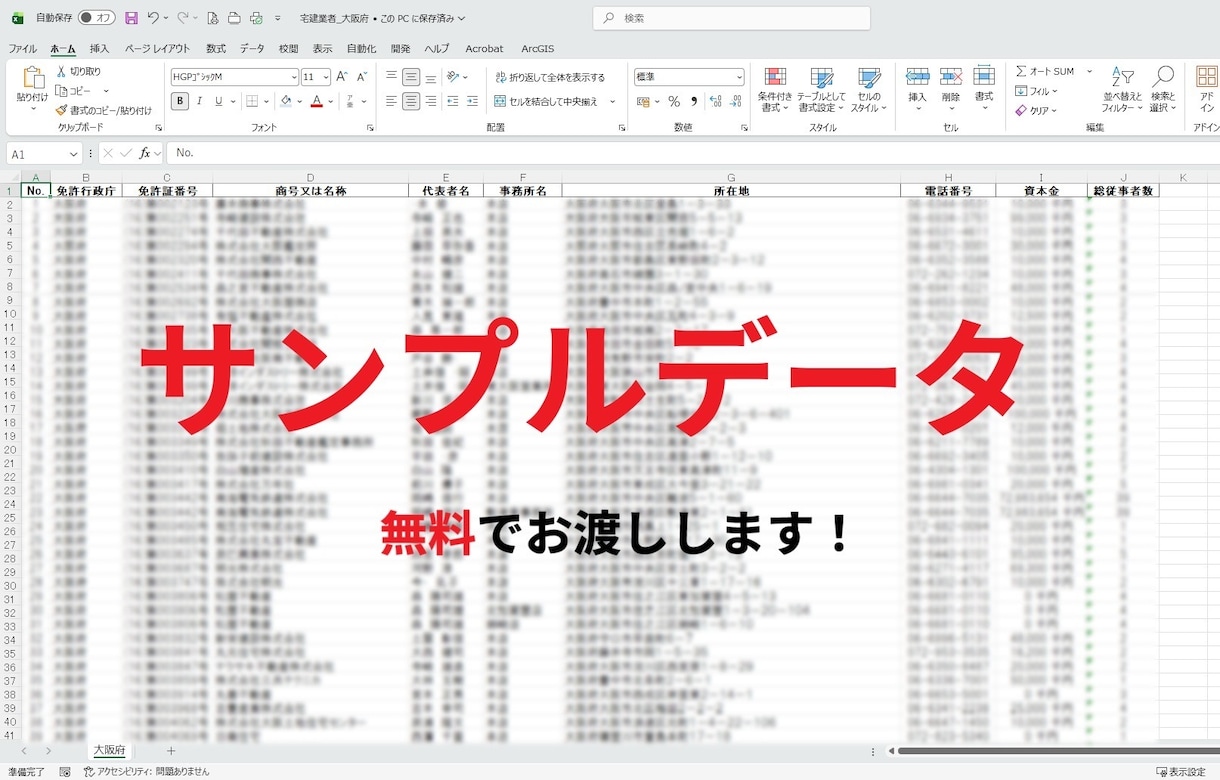Viewport: 1220px width, 780px height.
Task: Click accessibility status (アクセシビリティ: 問題ありません)
Action: [x=146, y=772]
